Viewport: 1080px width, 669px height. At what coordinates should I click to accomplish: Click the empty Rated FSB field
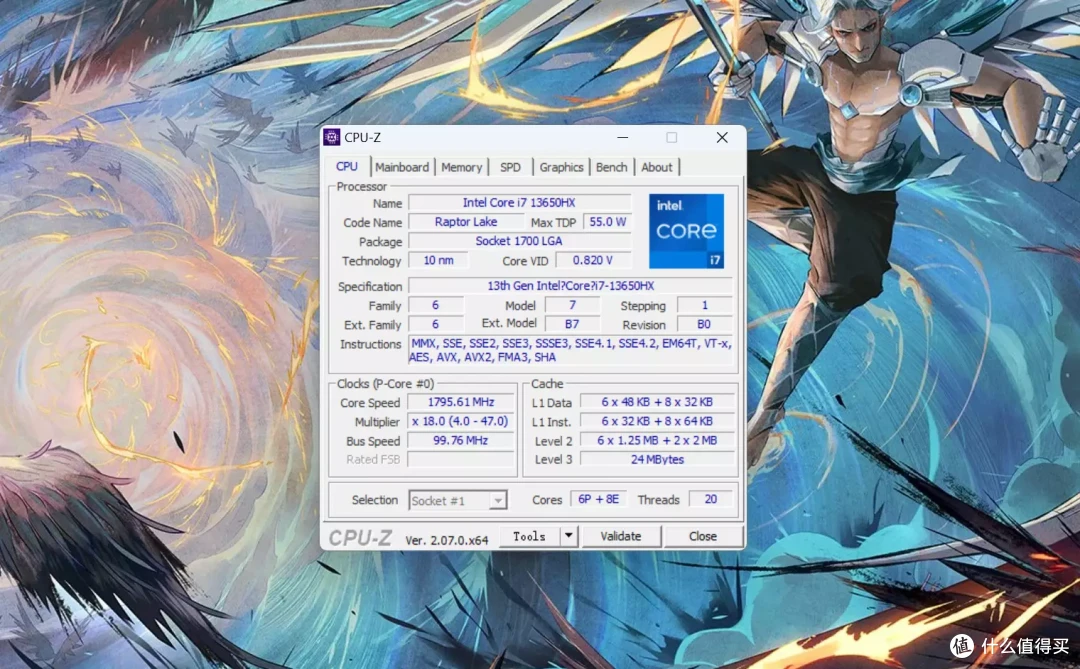pos(461,459)
